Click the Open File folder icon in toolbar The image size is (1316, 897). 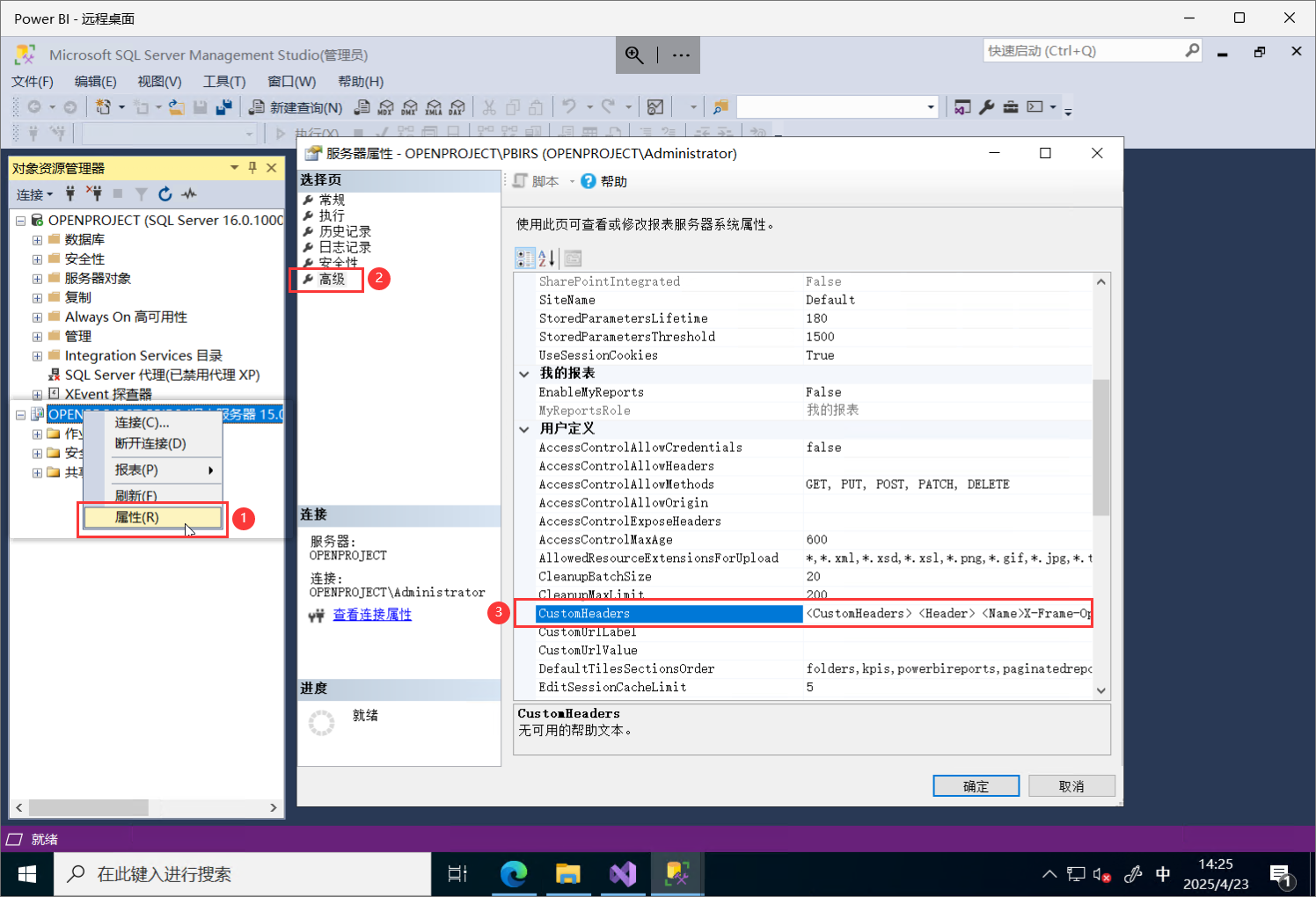tap(177, 107)
